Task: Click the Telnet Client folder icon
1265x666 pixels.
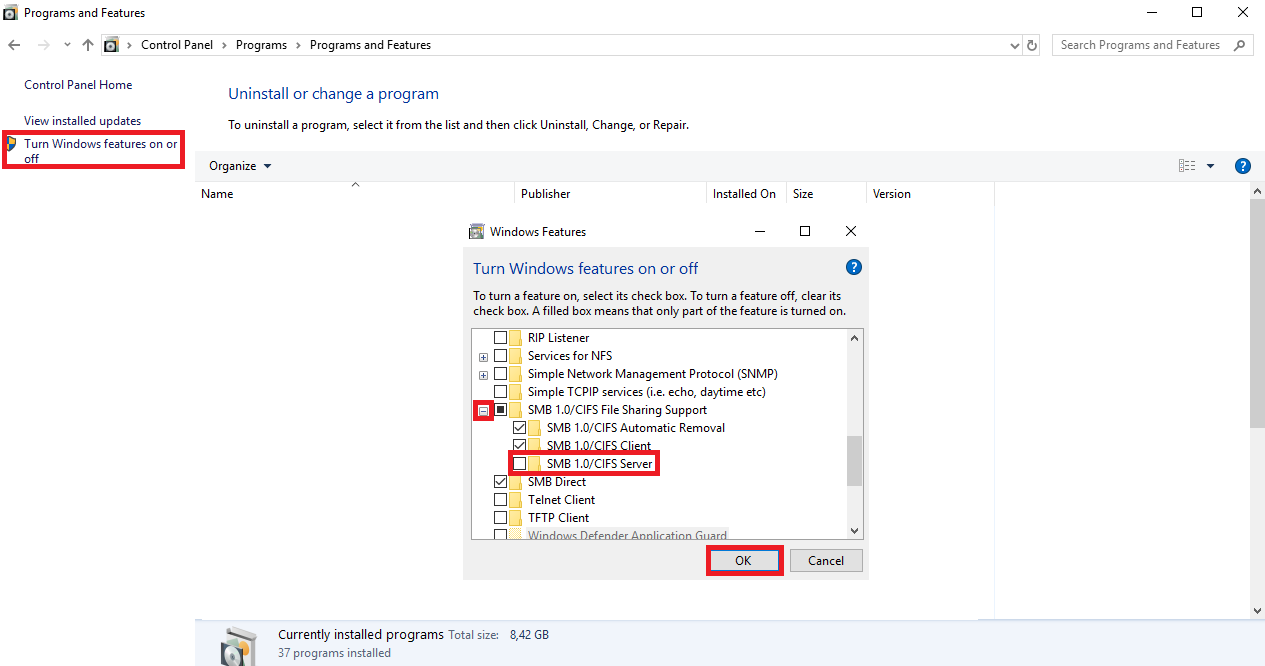Action: point(516,500)
